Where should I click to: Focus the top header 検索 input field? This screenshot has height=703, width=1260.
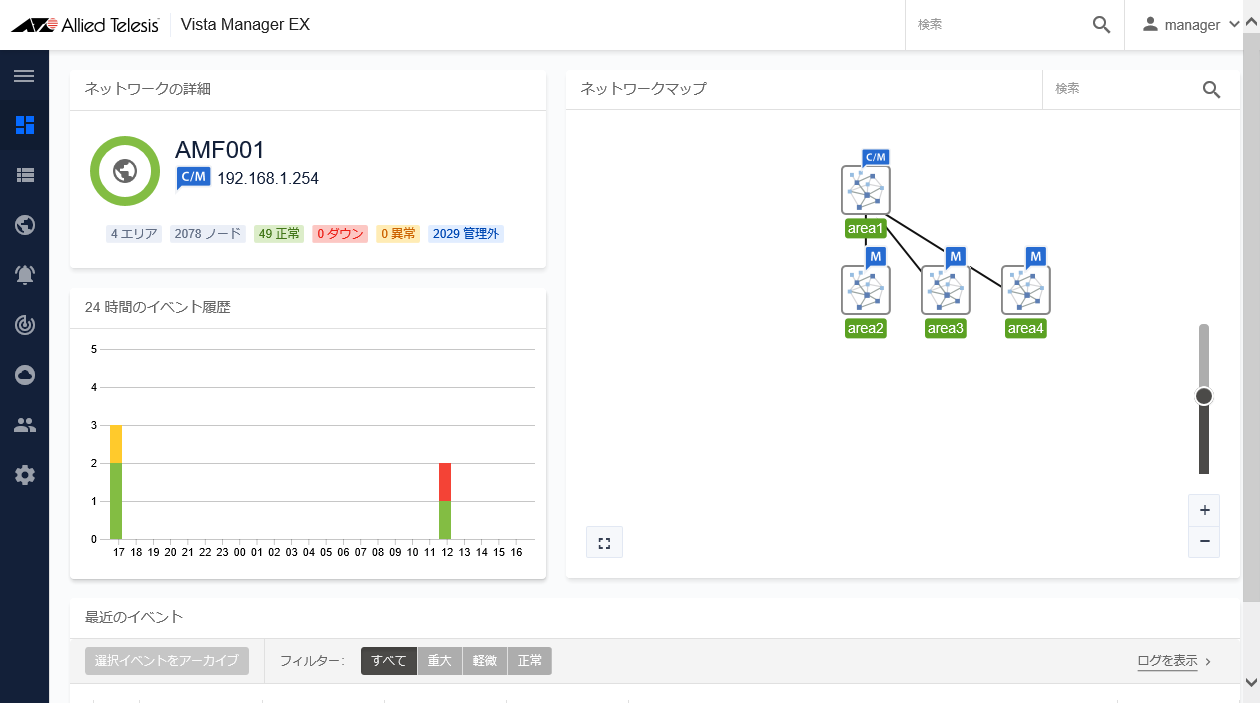[997, 25]
